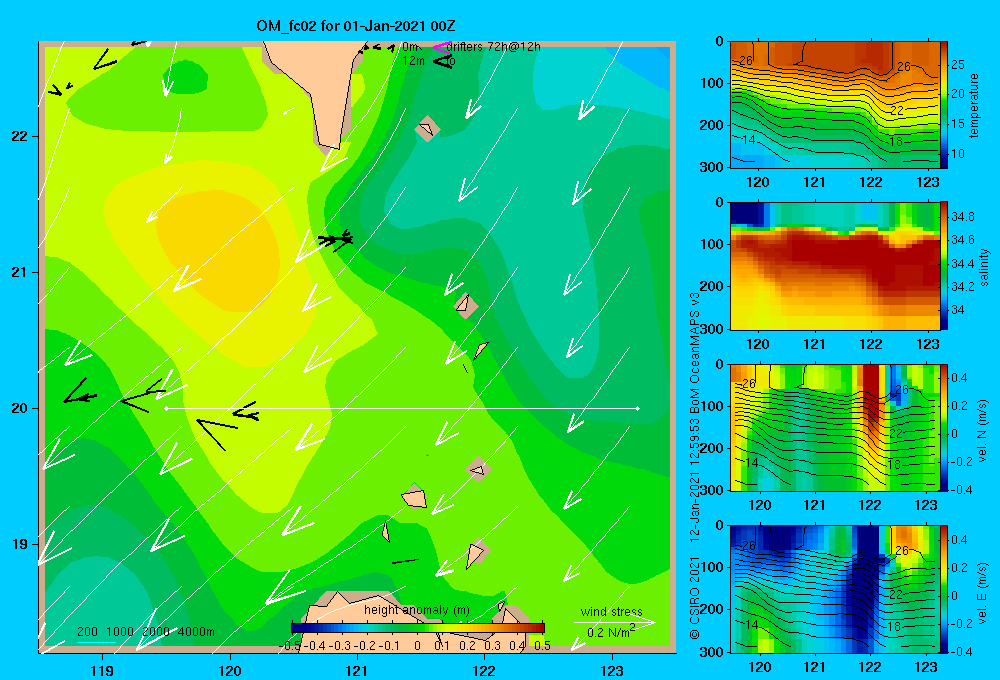Click the white transect line along 20°N
Viewport: 1000px width, 680px height.
(x=402, y=408)
